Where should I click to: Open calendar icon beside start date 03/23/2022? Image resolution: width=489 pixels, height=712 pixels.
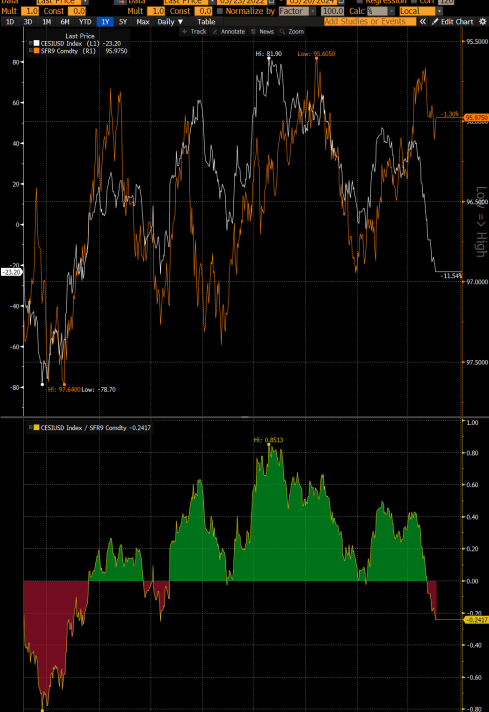272,2
